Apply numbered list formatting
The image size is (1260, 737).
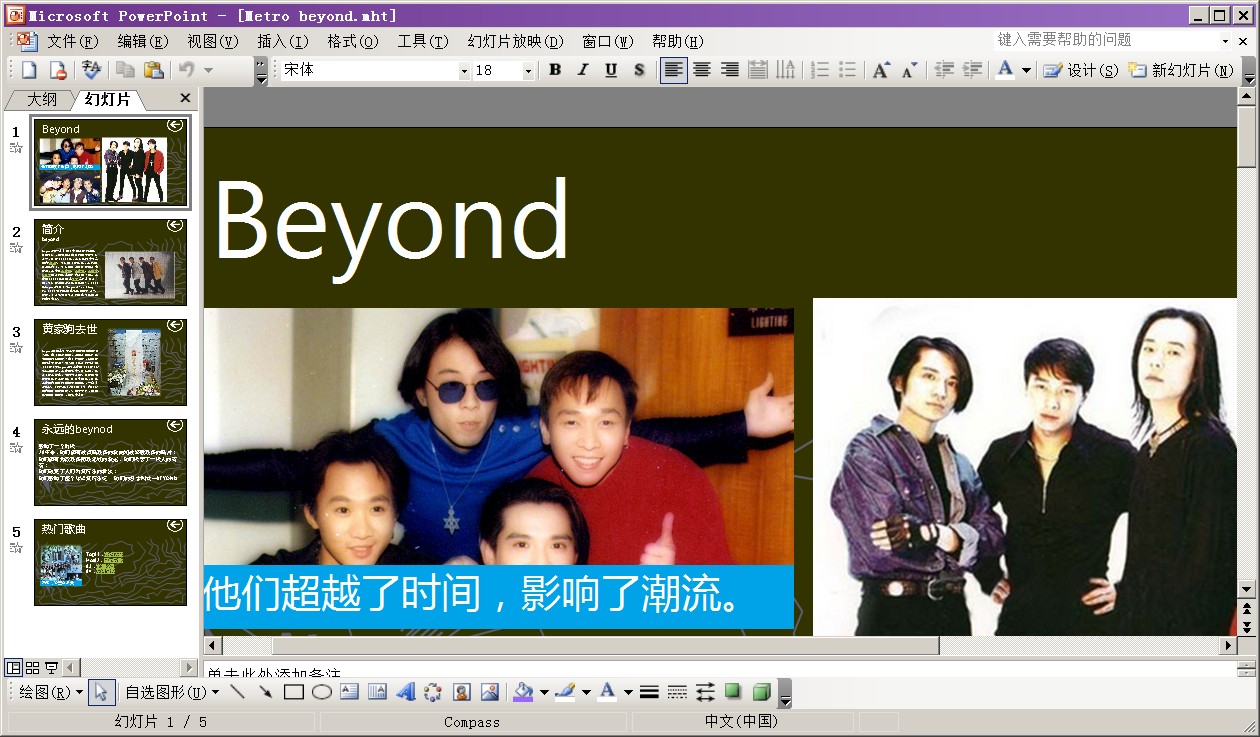[x=820, y=70]
